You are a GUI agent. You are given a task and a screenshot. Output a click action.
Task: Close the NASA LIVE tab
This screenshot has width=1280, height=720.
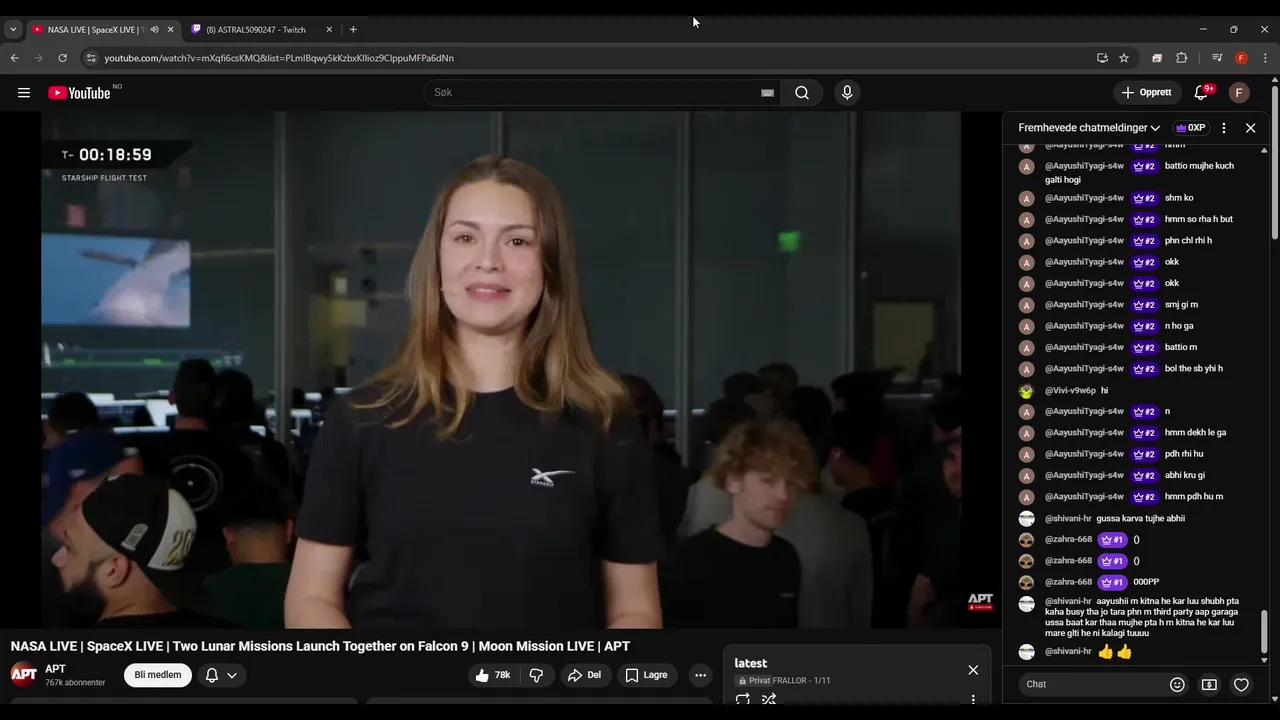(x=170, y=30)
